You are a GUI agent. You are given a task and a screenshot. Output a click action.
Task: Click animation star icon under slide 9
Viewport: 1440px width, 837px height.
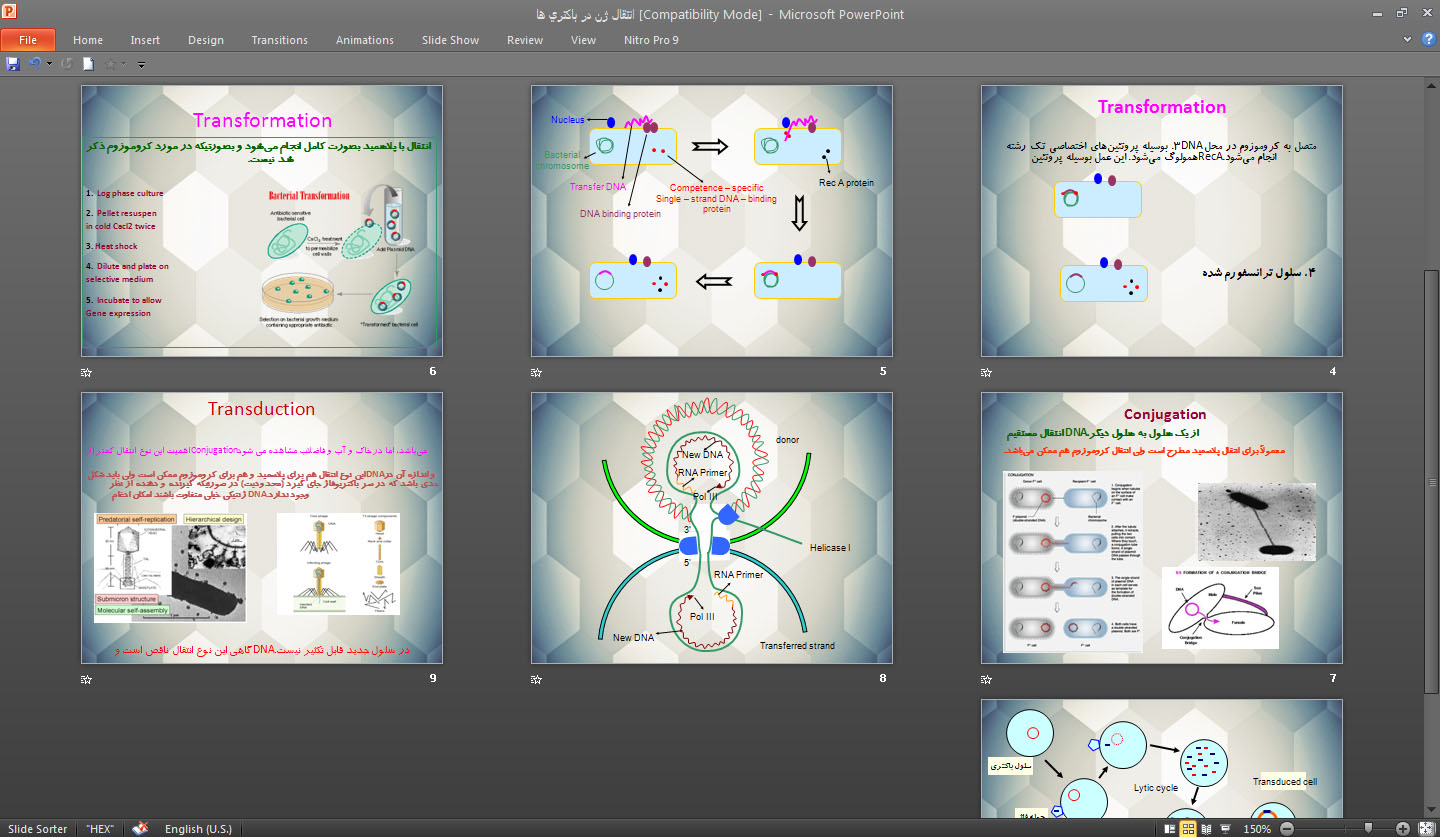[x=87, y=680]
